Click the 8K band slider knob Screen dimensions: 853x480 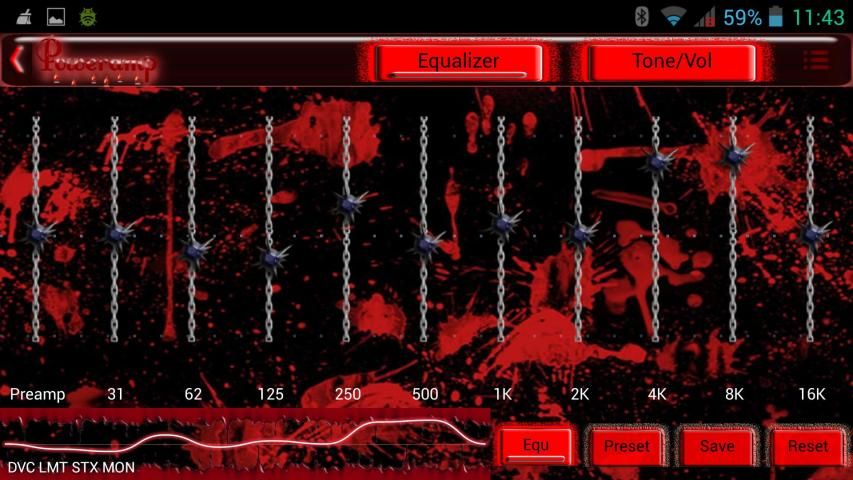(x=733, y=154)
